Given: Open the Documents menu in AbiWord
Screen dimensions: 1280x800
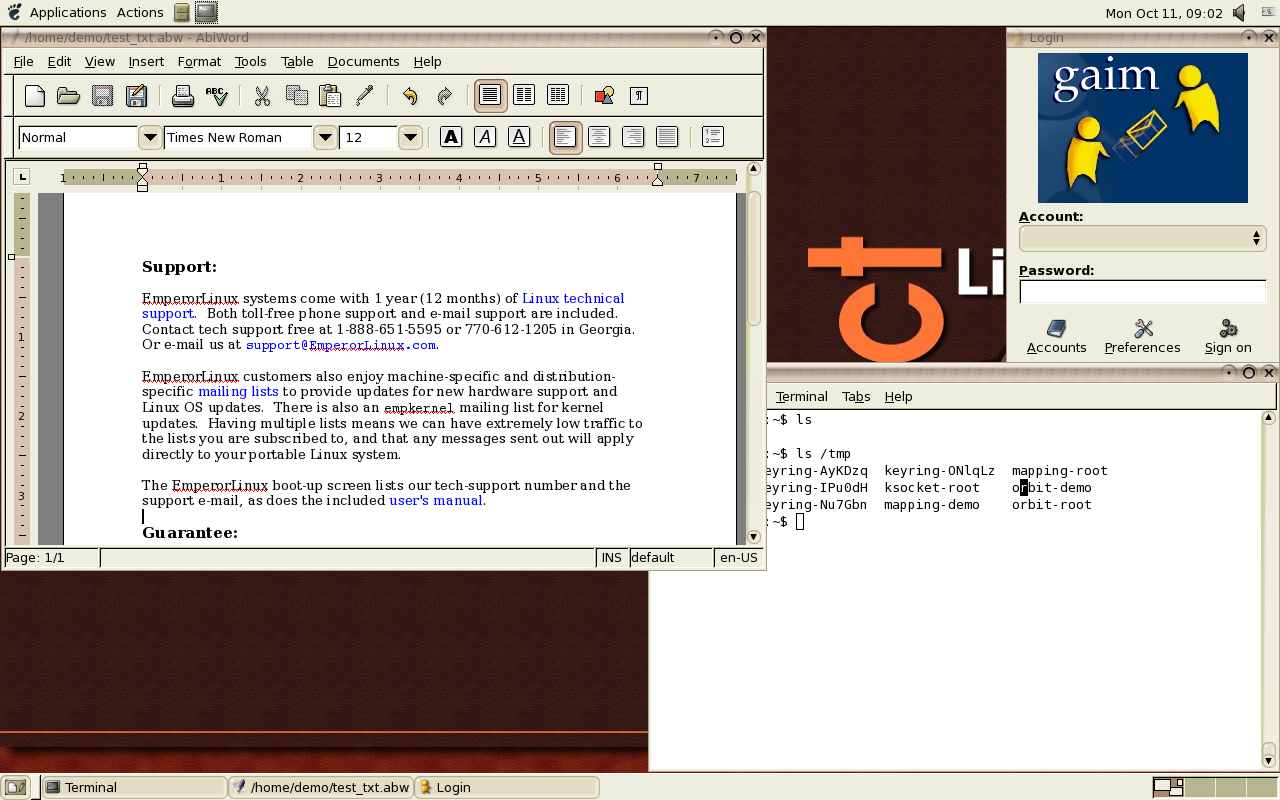Looking at the screenshot, I should pyautogui.click(x=363, y=61).
